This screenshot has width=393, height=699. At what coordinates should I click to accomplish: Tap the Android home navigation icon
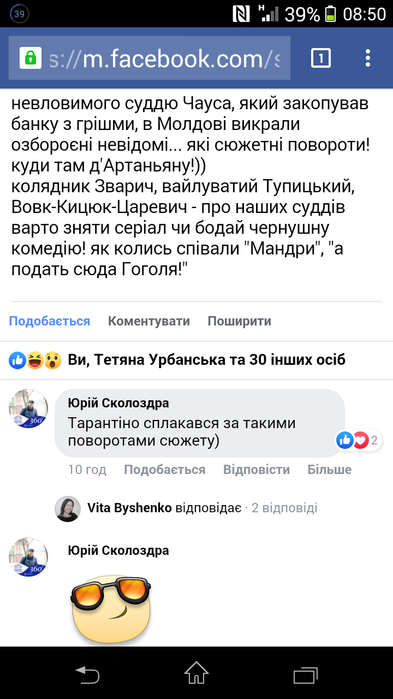click(x=196, y=673)
